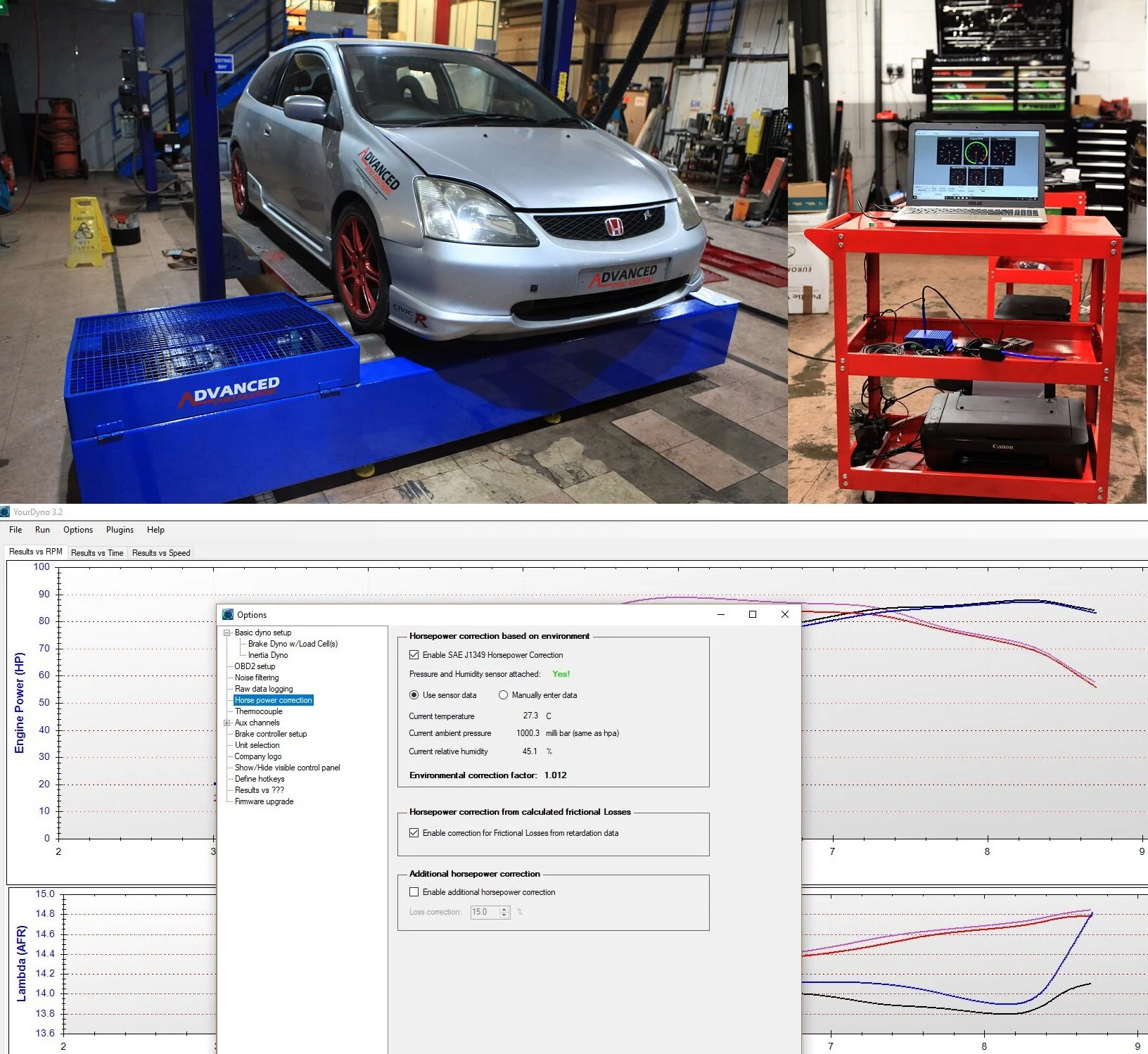The width and height of the screenshot is (1148, 1054).
Task: Open the Options menu in menu bar
Action: click(78, 530)
